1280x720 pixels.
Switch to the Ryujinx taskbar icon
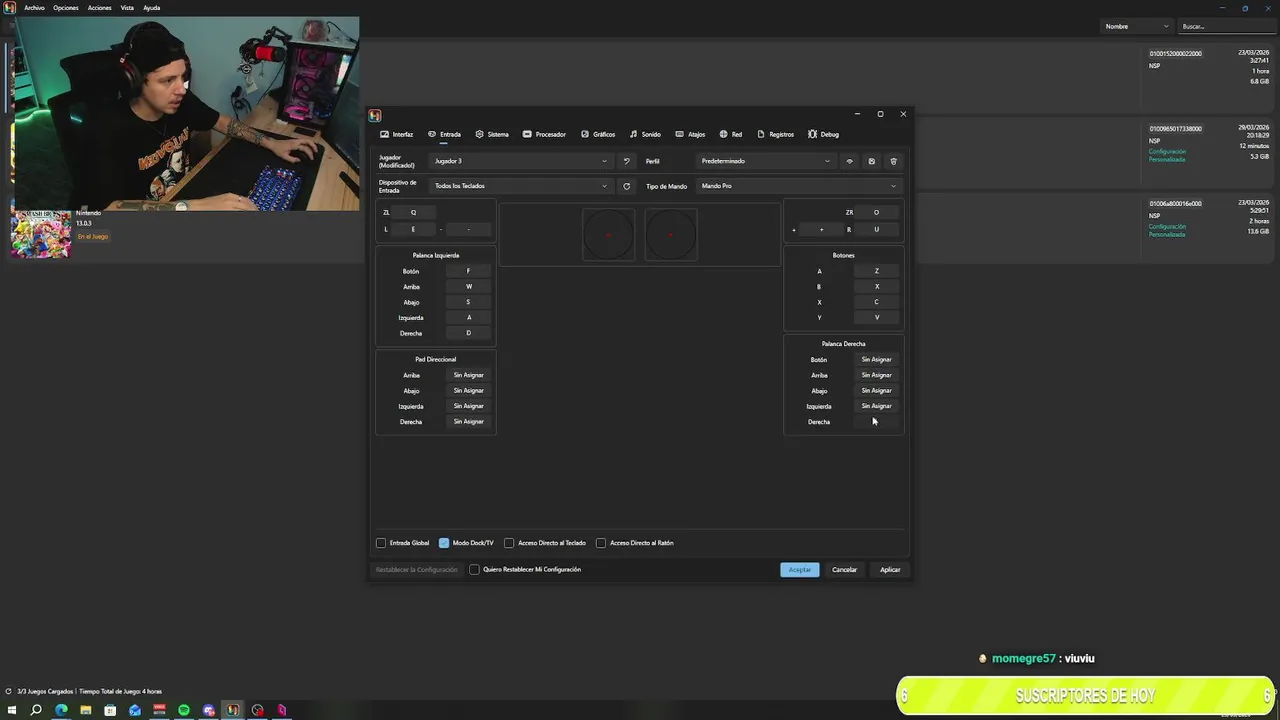233,710
